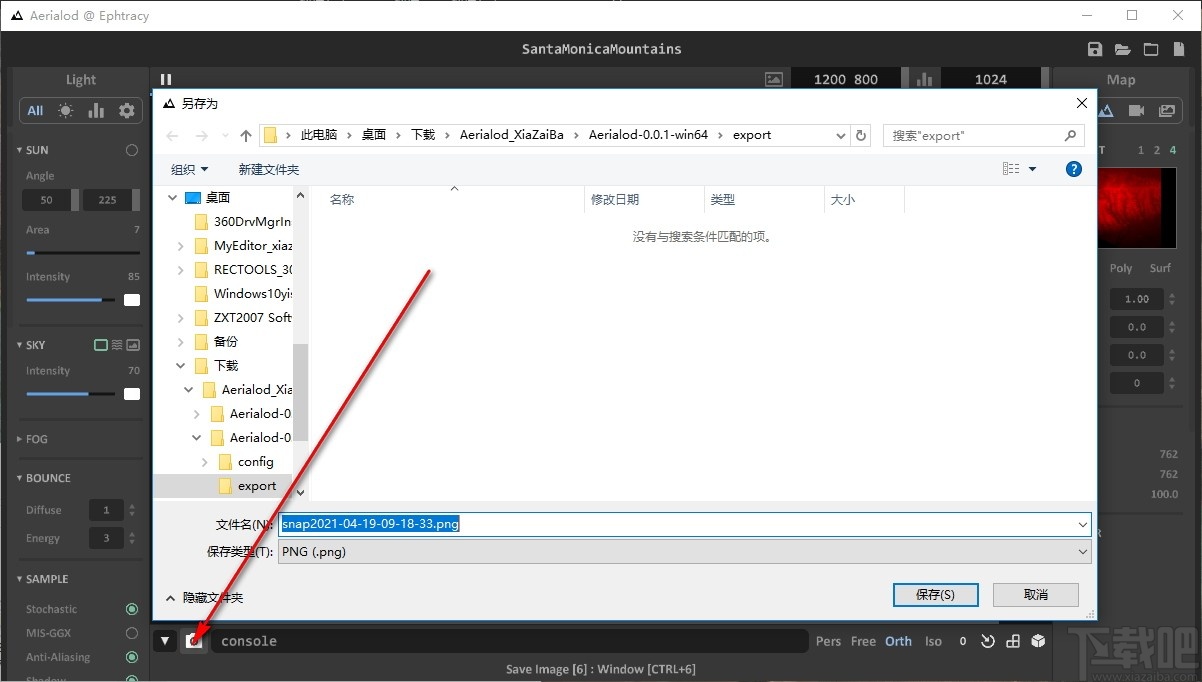
Task: Collapse the SUN section
Action: [19, 150]
